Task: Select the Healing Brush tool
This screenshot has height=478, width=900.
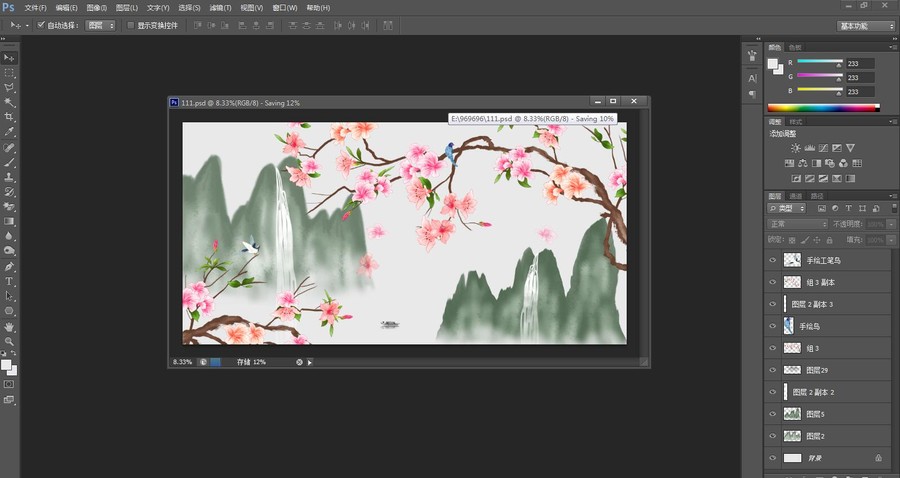Action: [9, 148]
